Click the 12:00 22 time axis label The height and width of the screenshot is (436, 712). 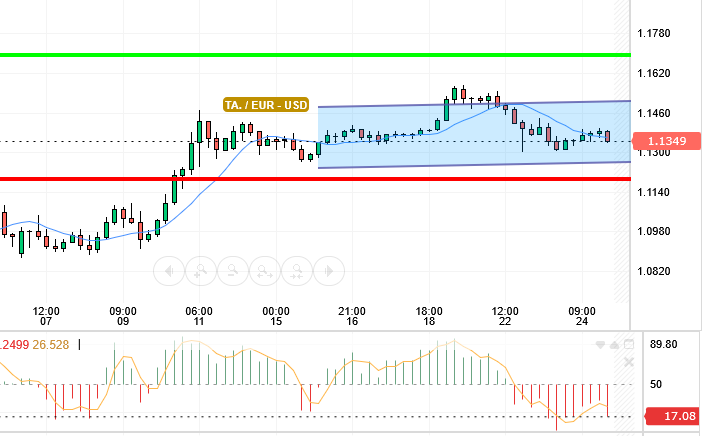505,316
